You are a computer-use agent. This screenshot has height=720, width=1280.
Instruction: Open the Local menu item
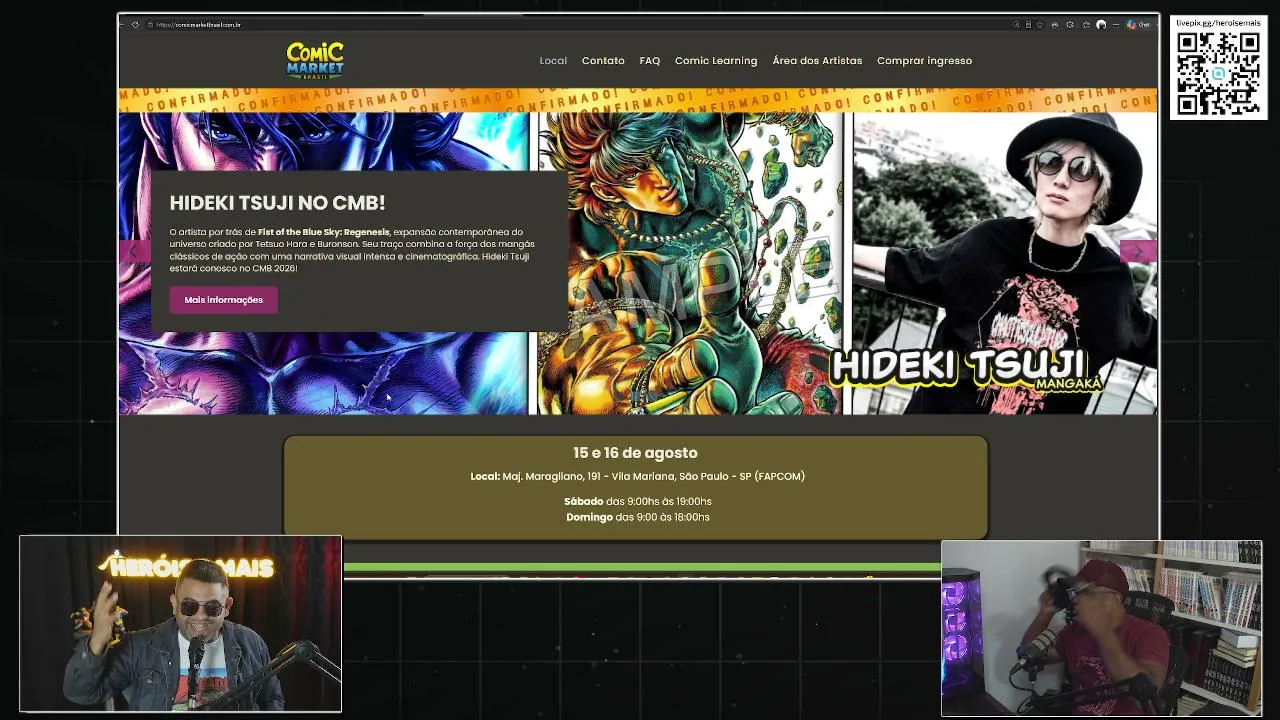pyautogui.click(x=553, y=61)
